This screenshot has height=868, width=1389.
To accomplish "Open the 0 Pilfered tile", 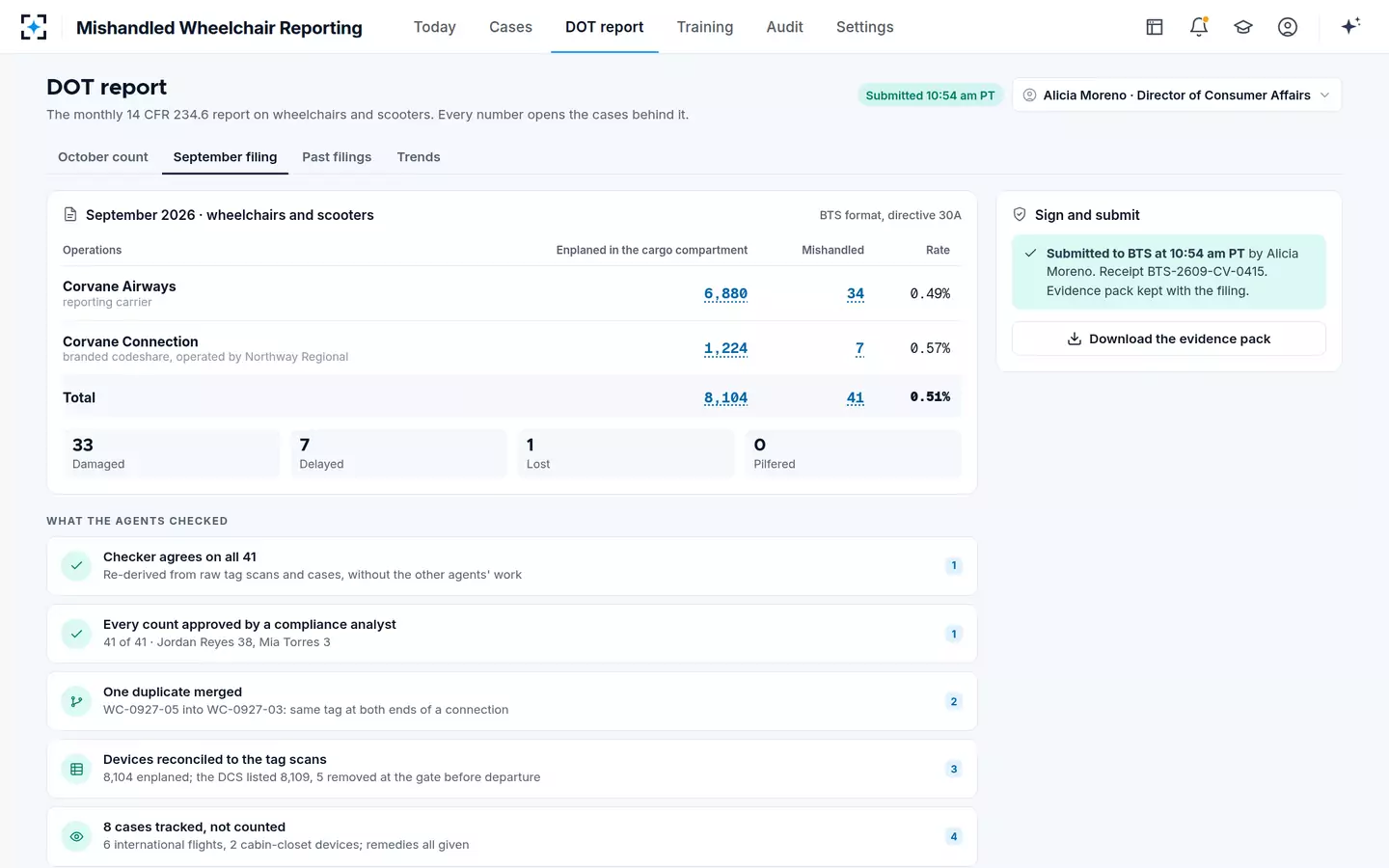I will (853, 453).
